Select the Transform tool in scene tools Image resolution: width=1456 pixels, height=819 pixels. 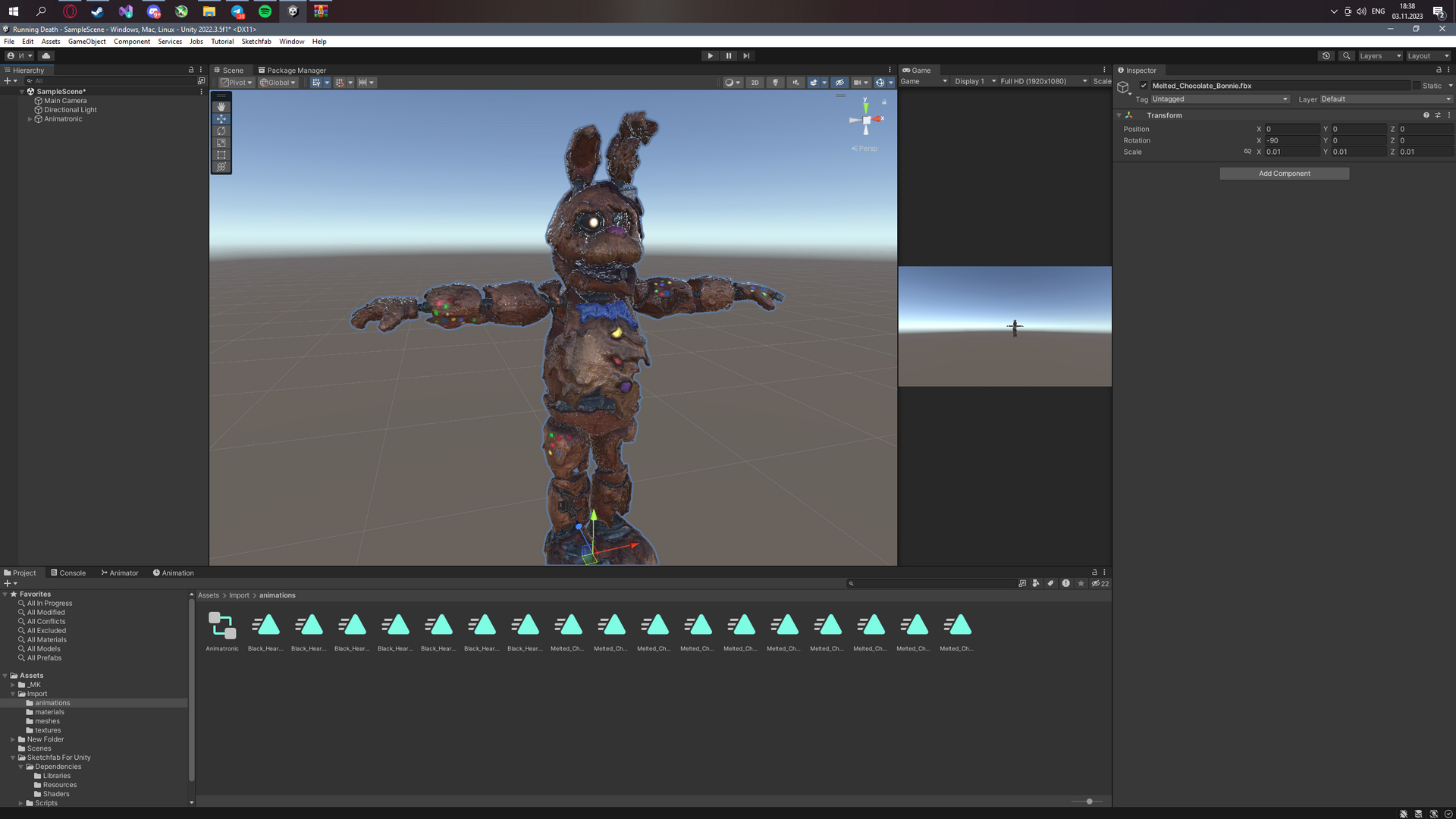coord(221,167)
